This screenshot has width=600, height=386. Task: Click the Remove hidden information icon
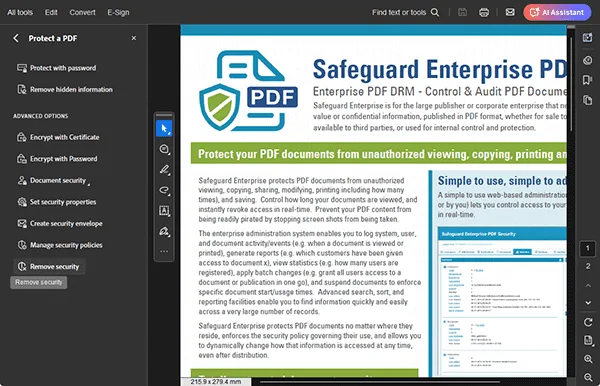click(22, 90)
